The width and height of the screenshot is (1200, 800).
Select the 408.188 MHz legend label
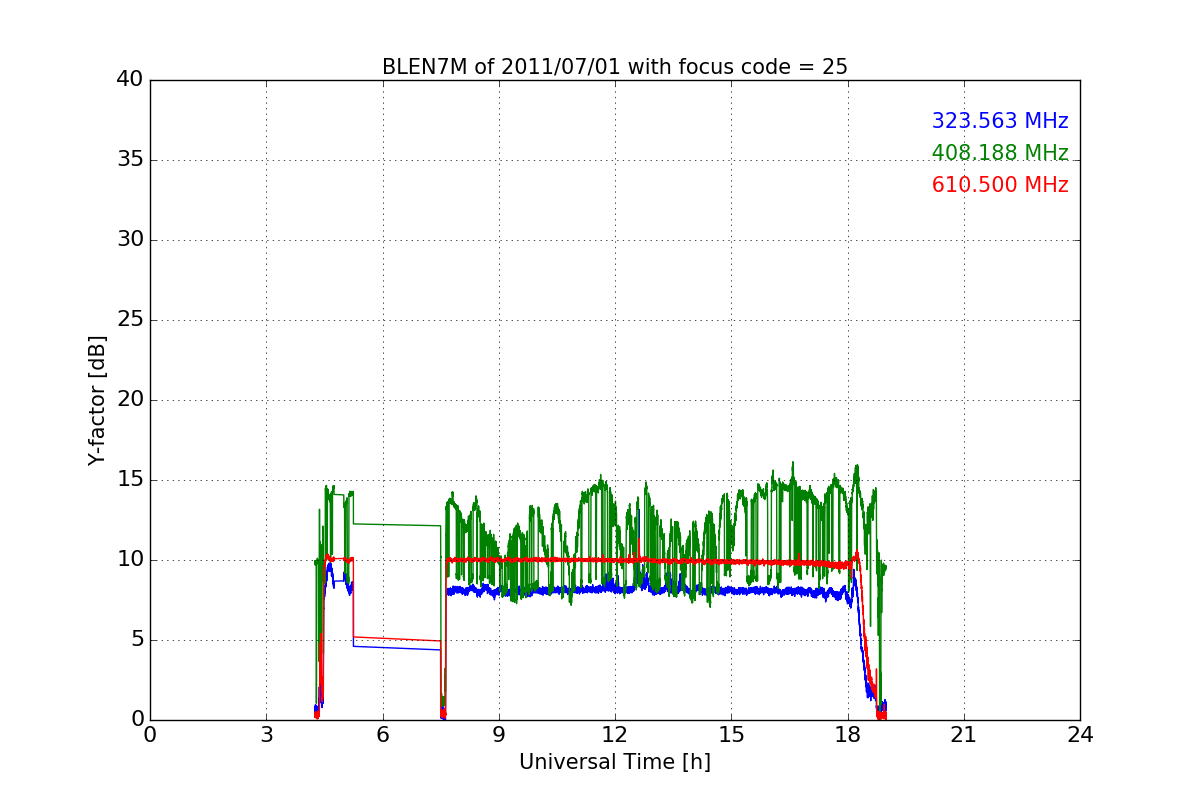(x=1000, y=153)
